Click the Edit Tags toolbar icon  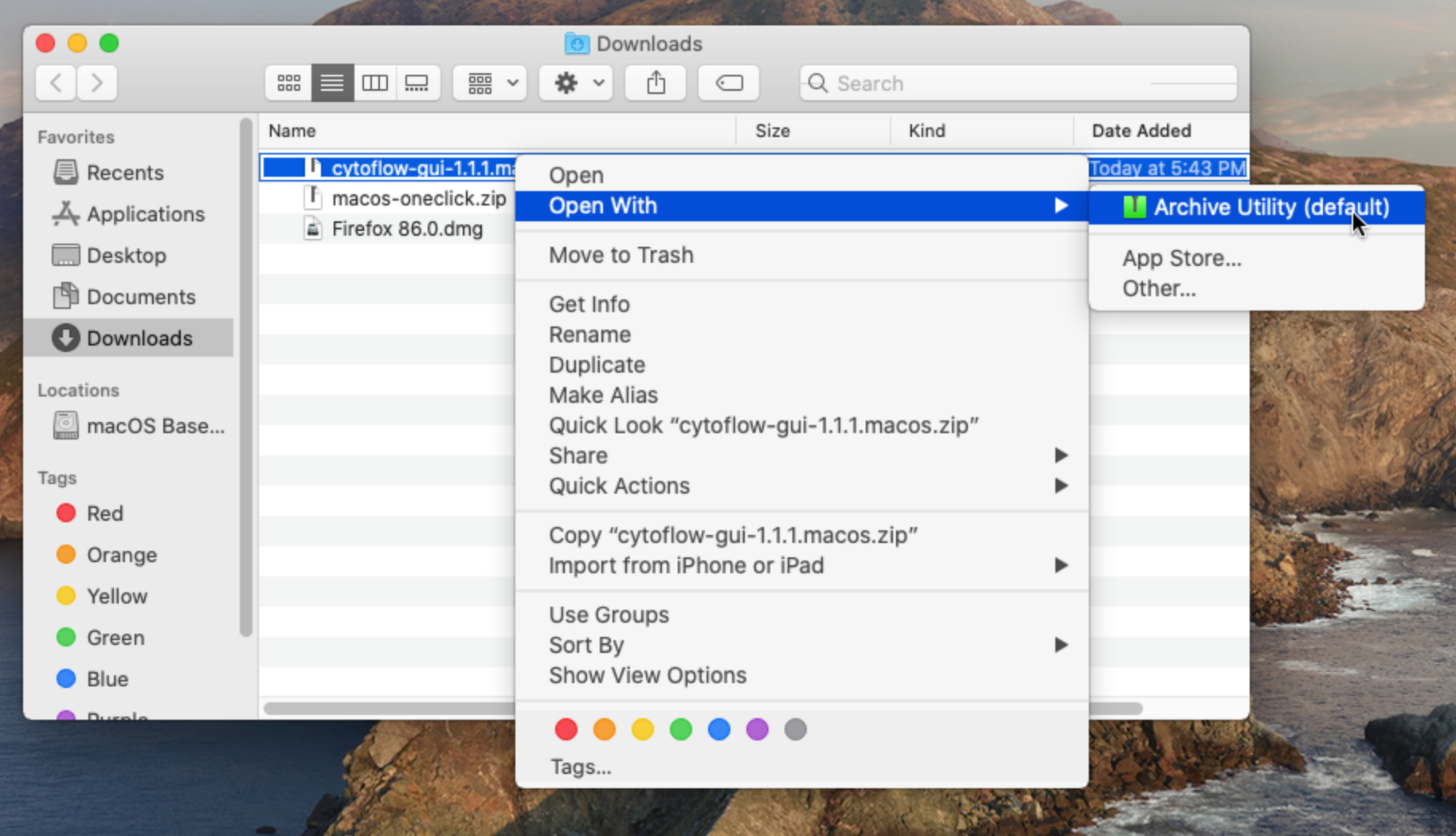729,83
